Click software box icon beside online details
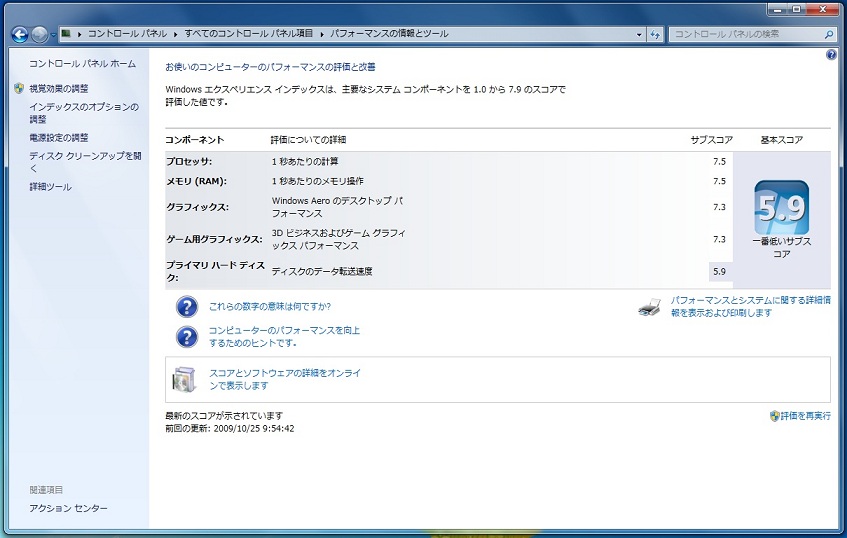 click(184, 379)
